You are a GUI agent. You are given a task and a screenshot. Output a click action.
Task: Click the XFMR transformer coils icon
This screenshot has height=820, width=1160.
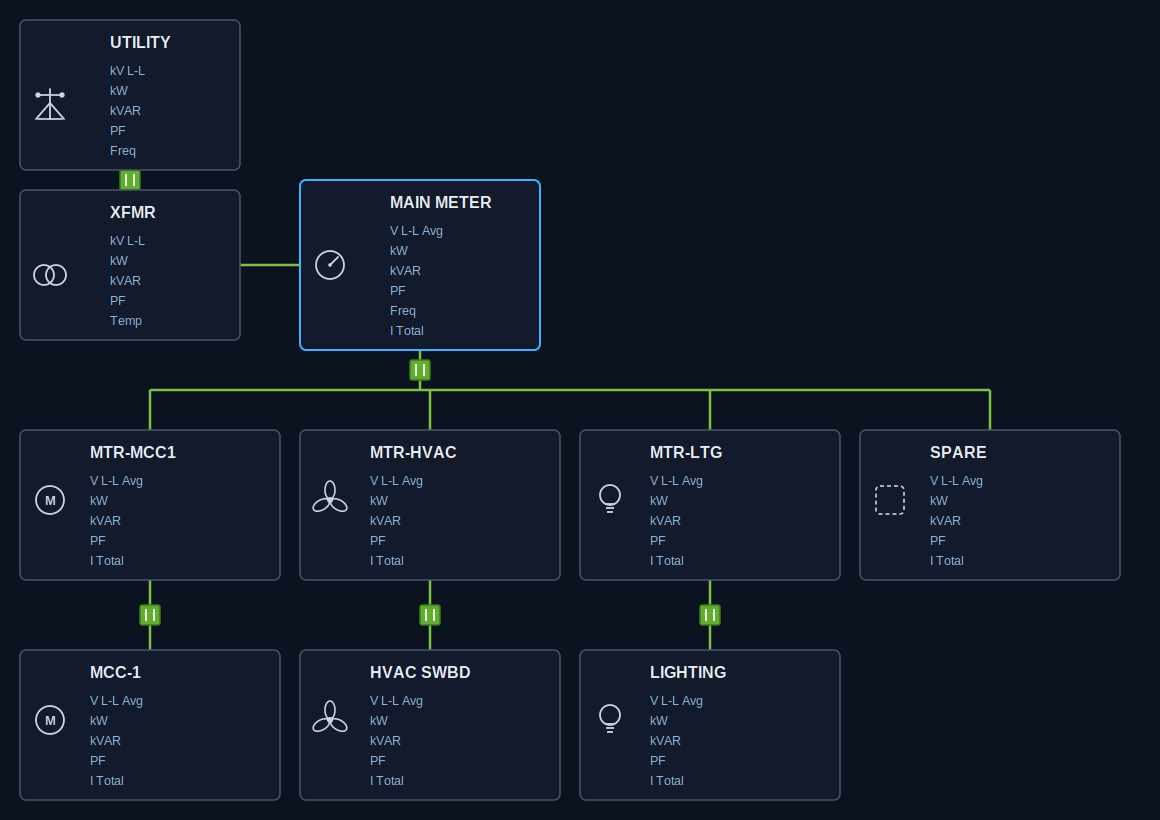50,275
